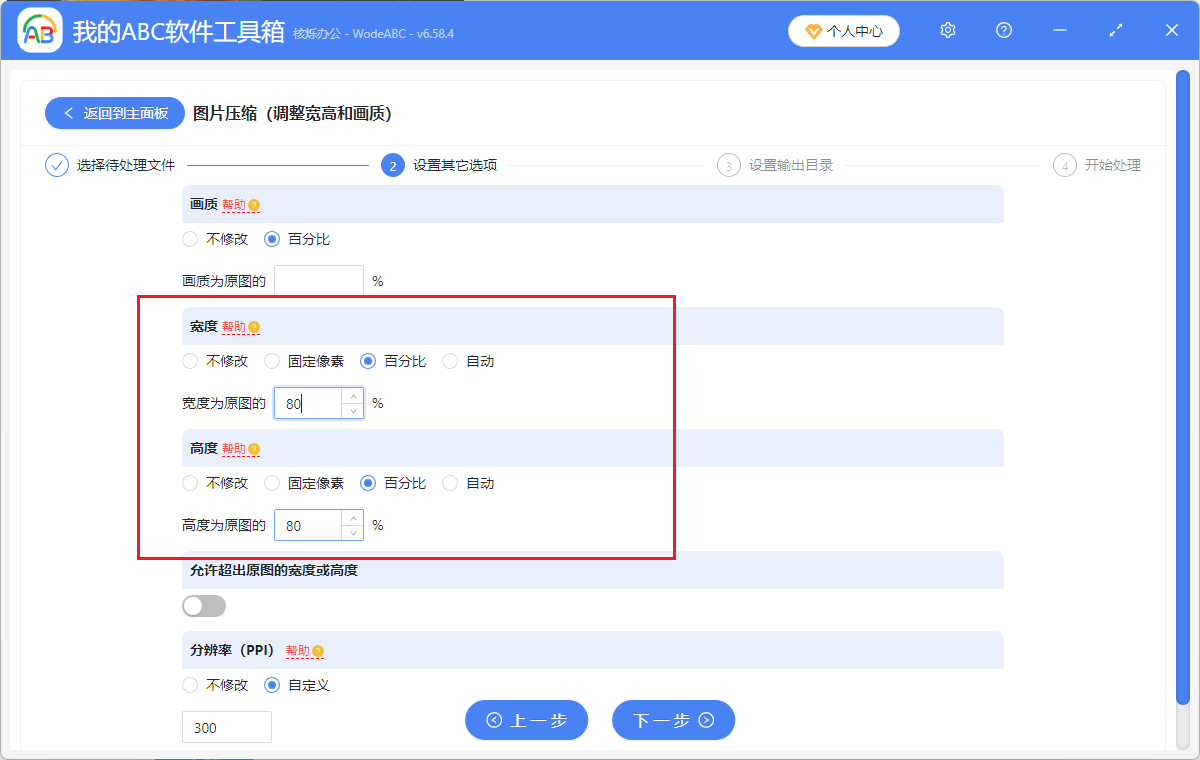This screenshot has height=760, width=1200.
Task: Open the settings gear in titlebar
Action: (x=947, y=30)
